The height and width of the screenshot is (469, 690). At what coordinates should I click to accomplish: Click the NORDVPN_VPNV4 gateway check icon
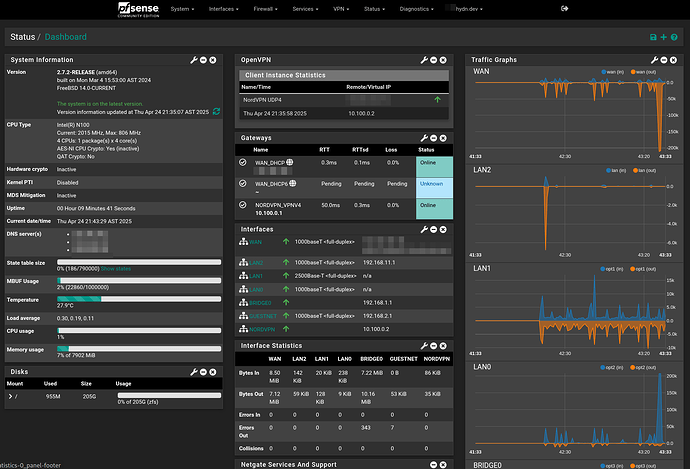[242, 205]
